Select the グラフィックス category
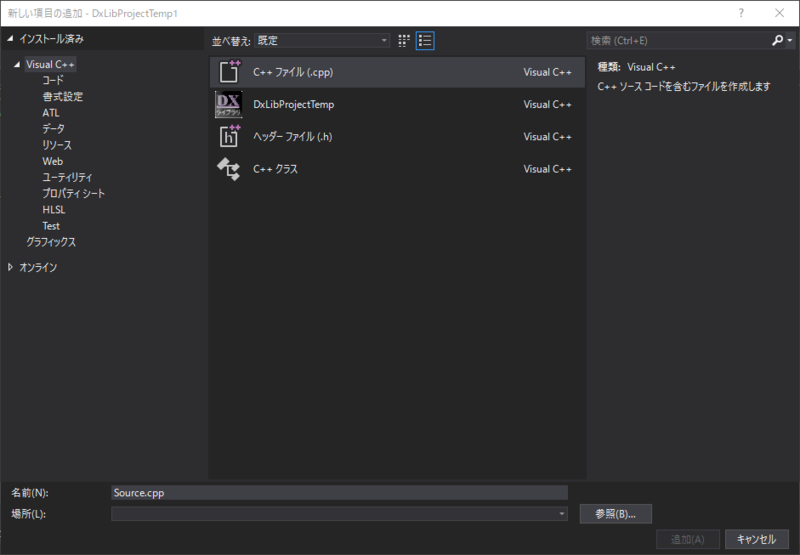 tap(51, 242)
